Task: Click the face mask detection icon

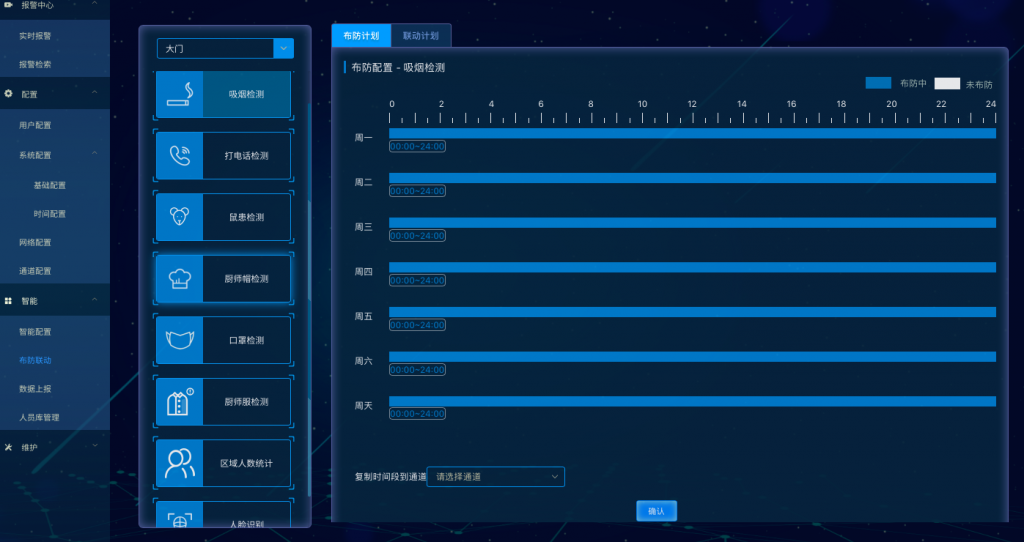Action: point(180,340)
